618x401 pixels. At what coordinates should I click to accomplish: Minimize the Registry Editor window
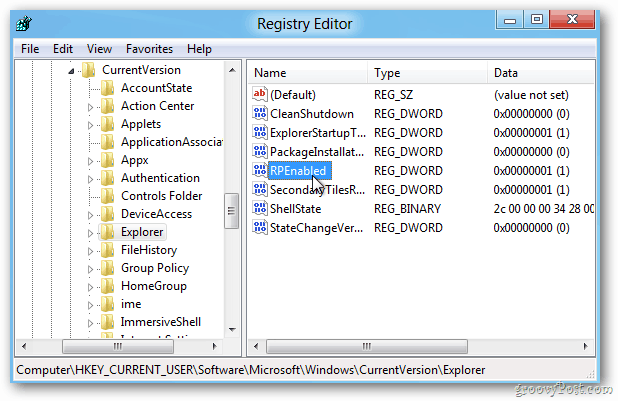tap(510, 20)
